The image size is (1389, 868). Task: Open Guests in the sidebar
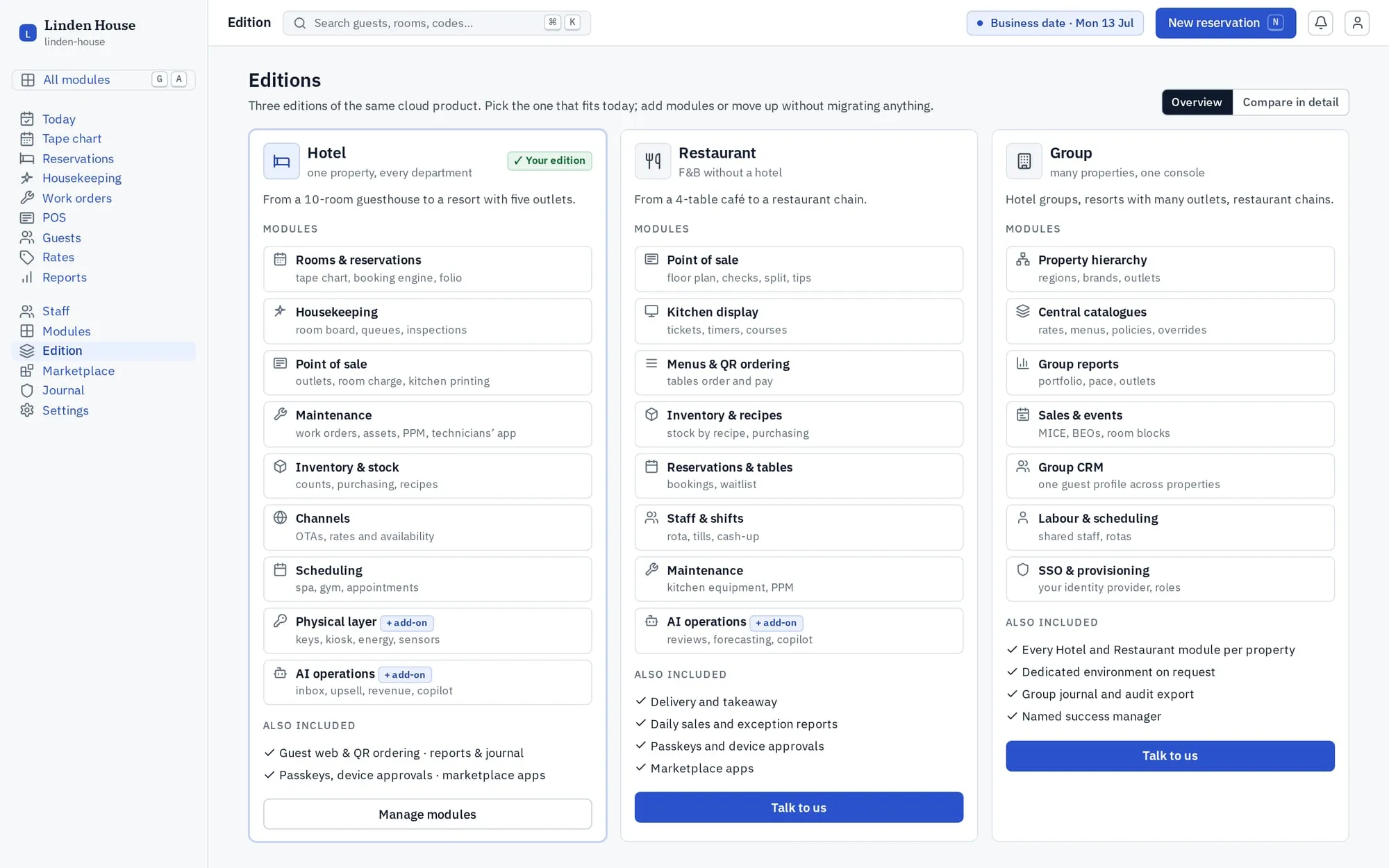tap(103, 237)
